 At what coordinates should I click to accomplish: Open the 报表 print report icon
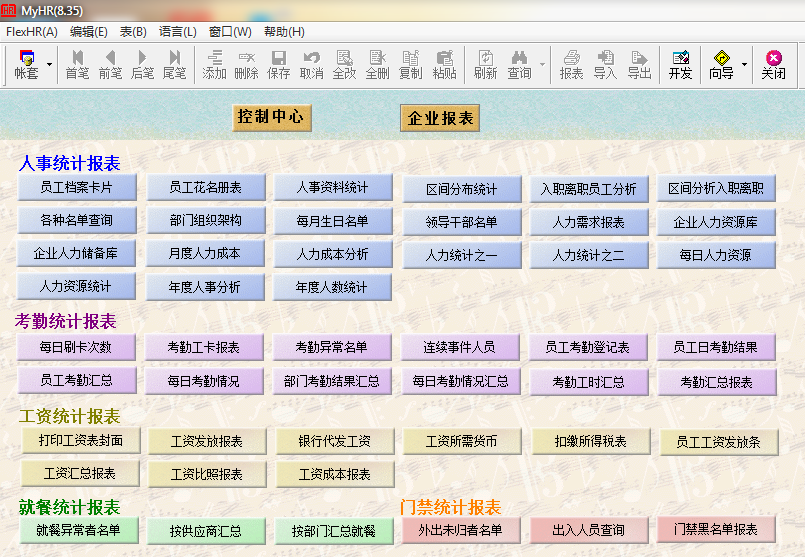(571, 64)
